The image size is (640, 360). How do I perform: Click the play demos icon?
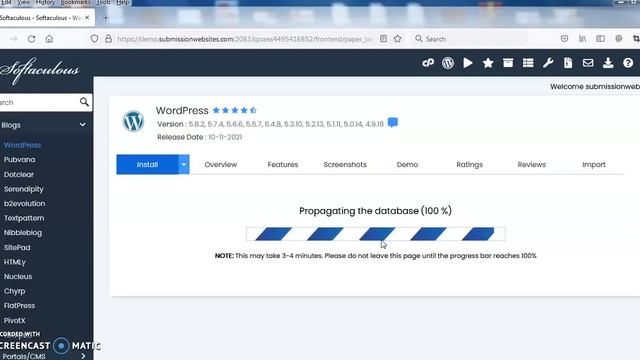click(468, 63)
